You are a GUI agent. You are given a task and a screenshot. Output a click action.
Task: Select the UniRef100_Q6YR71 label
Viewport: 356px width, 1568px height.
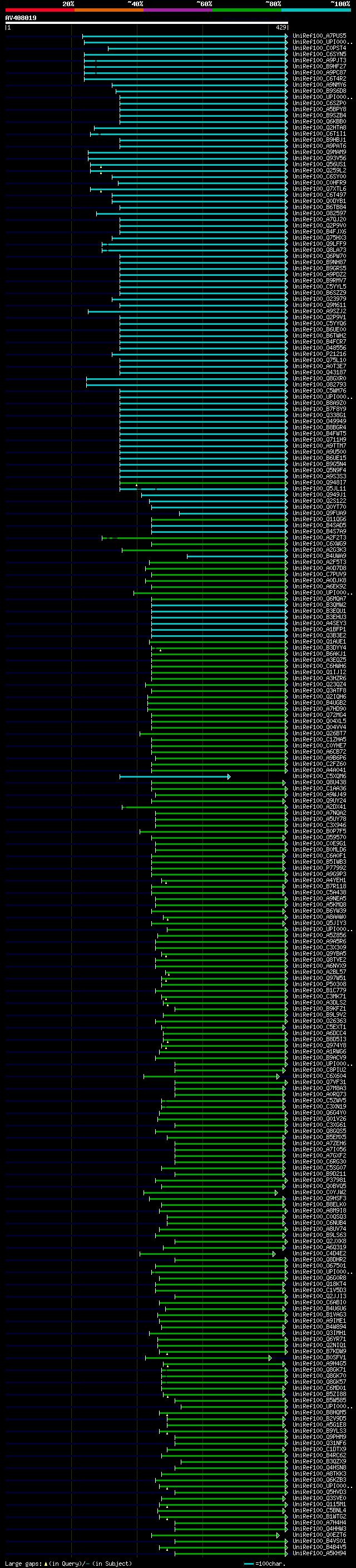319,1339
